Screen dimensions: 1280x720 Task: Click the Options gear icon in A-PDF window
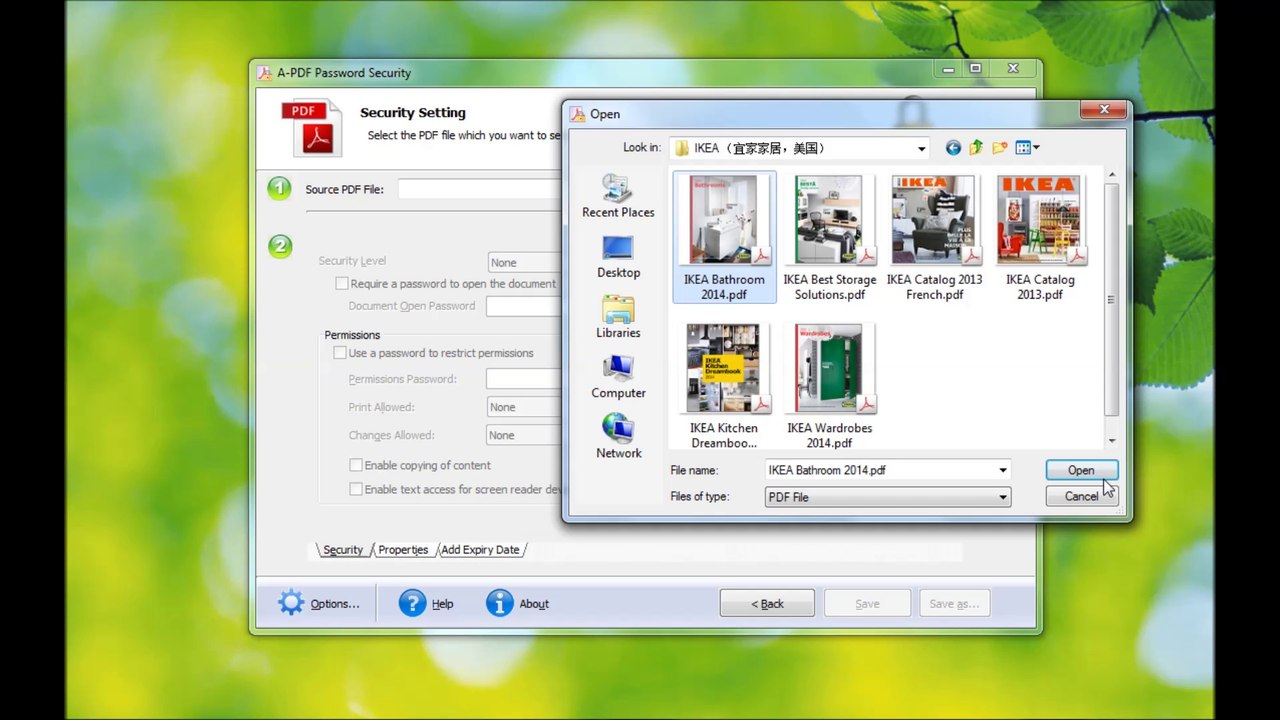click(291, 603)
